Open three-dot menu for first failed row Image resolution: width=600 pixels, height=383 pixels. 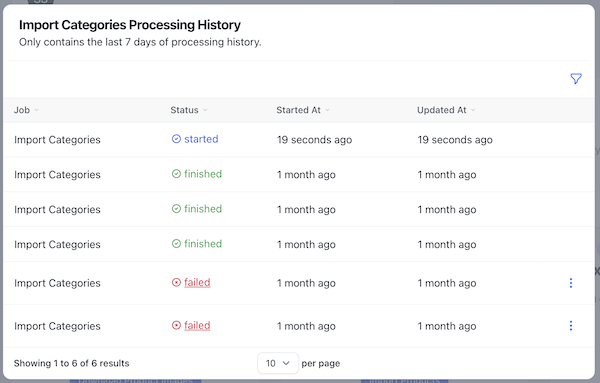pos(571,283)
